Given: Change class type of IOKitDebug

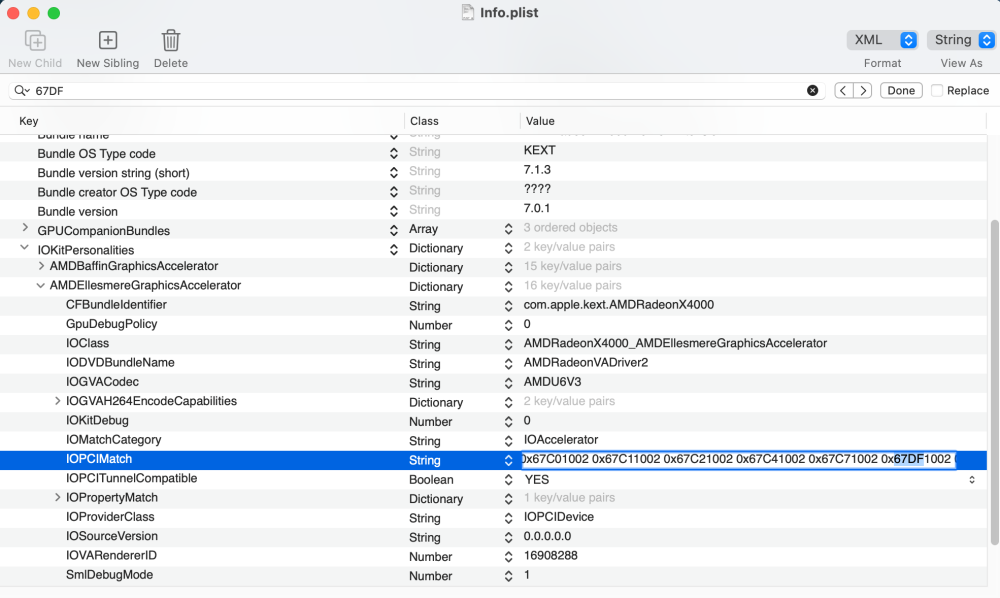Looking at the screenshot, I should [508, 421].
